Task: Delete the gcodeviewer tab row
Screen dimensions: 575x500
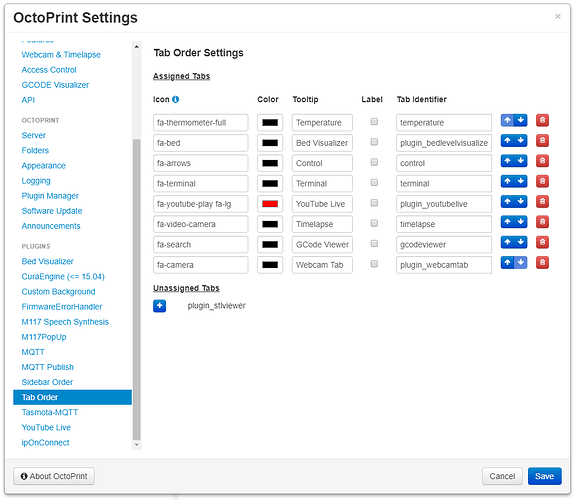Action: tap(542, 242)
